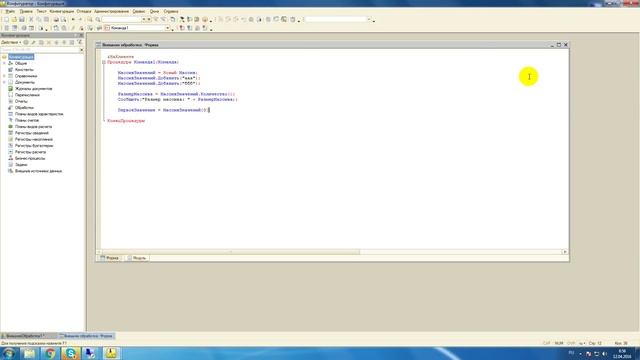The height and width of the screenshot is (360, 640).
Task: Switch to the Форма tab of the editor
Action: coord(109,258)
